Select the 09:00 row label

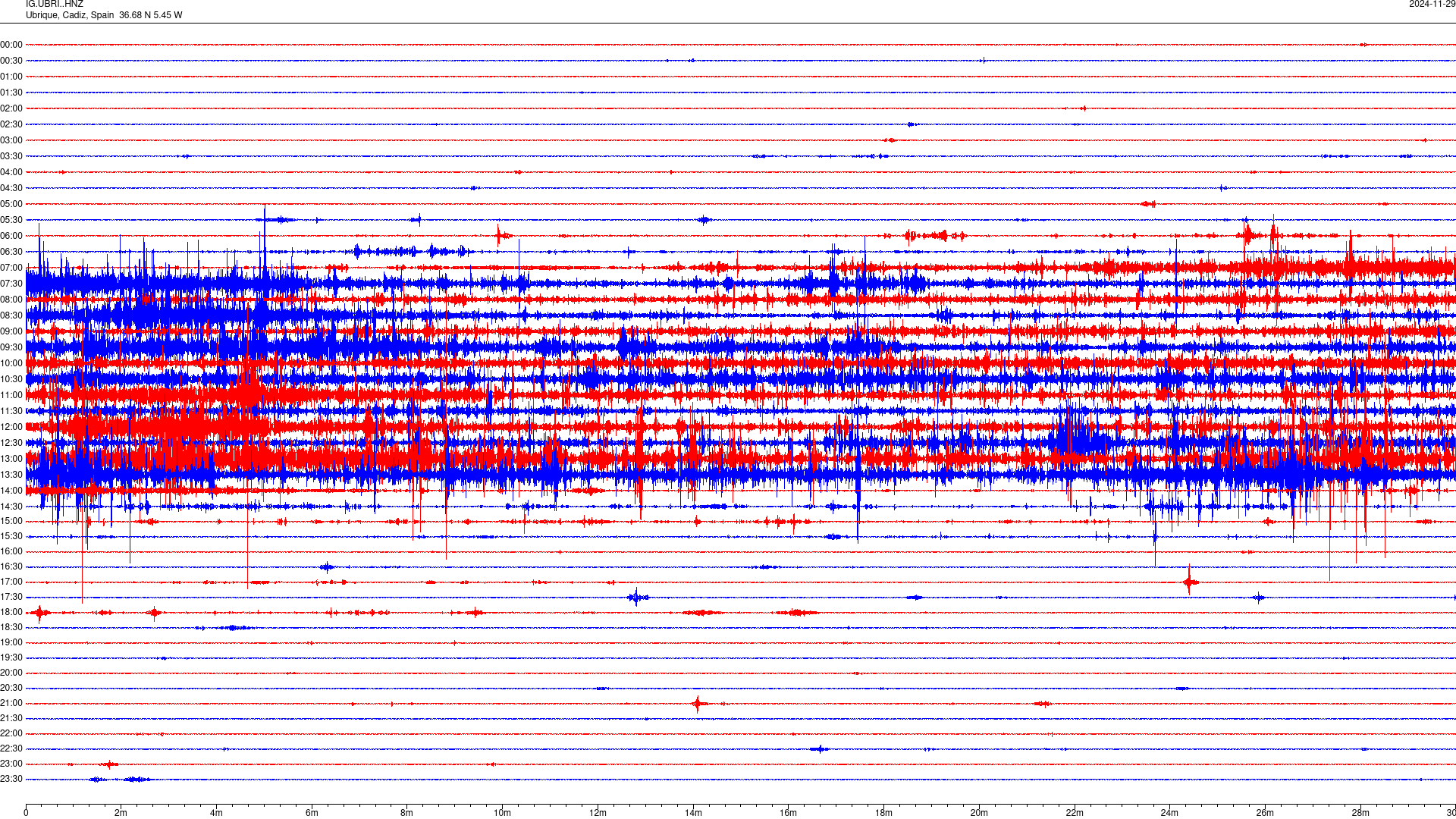(x=11, y=331)
